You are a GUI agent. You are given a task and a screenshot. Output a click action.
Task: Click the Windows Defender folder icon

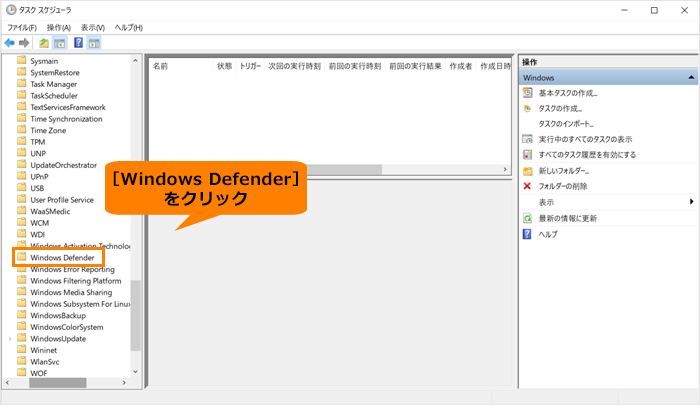(21, 257)
